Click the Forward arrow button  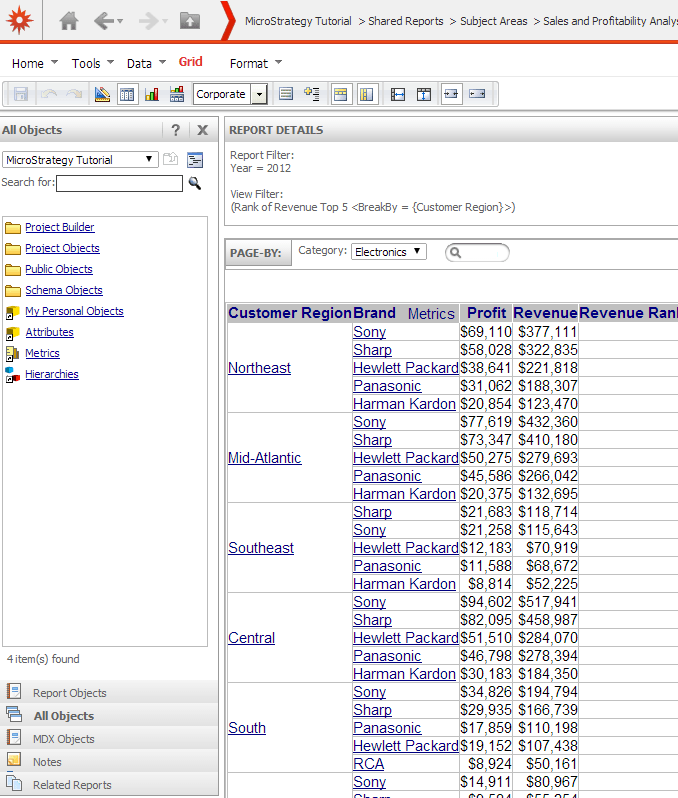pyautogui.click(x=148, y=21)
